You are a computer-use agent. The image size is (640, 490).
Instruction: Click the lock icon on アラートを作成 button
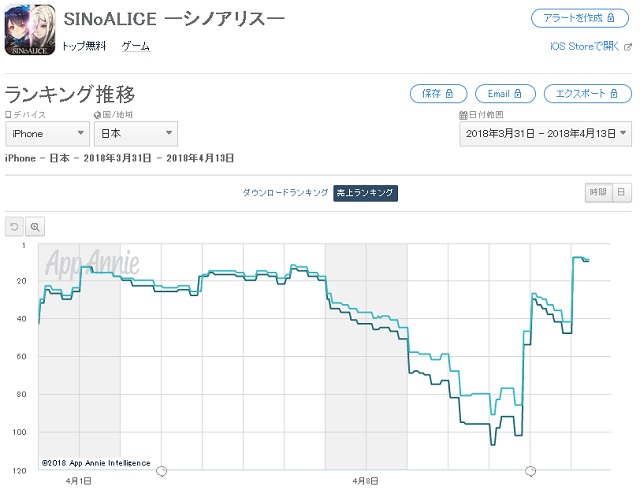pyautogui.click(x=611, y=18)
